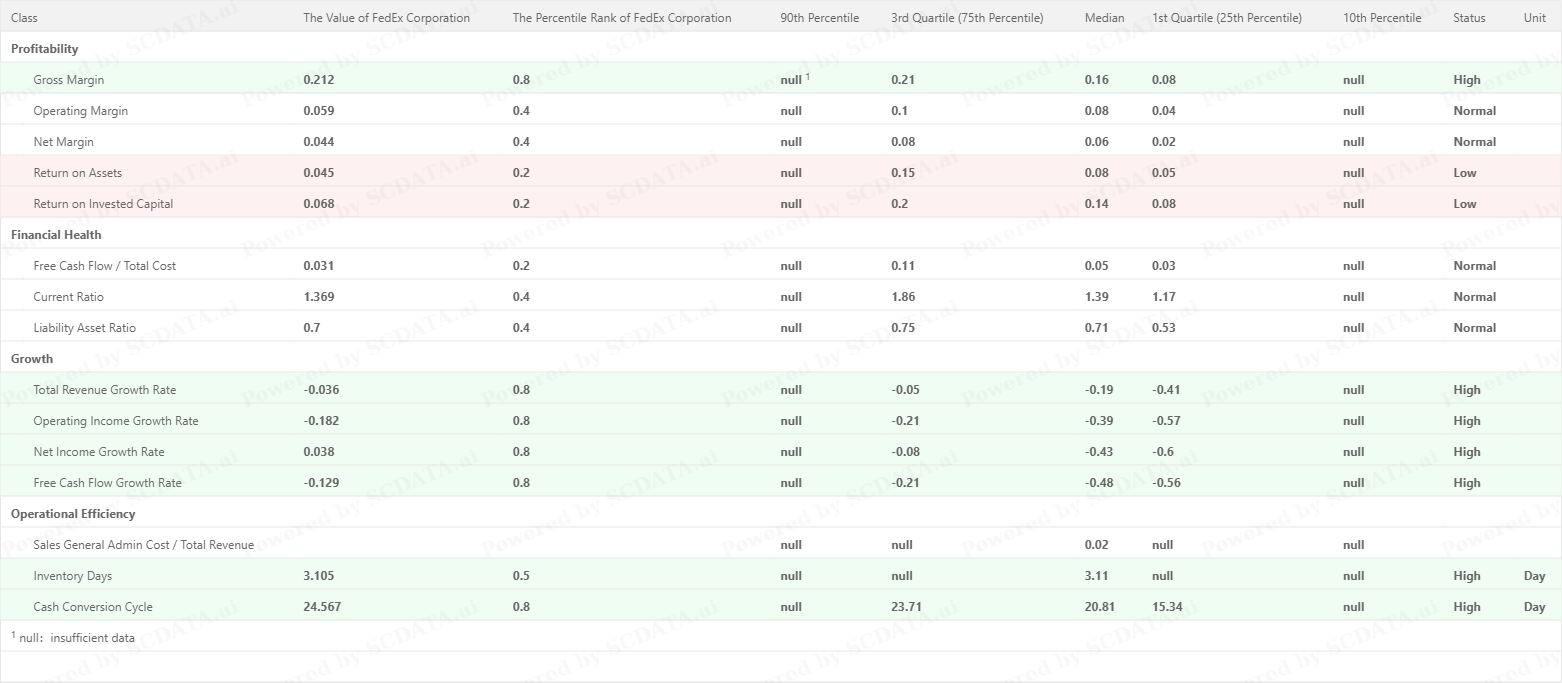Screen dimensions: 1562x683
Task: Click the Median column header
Action: 1104,18
